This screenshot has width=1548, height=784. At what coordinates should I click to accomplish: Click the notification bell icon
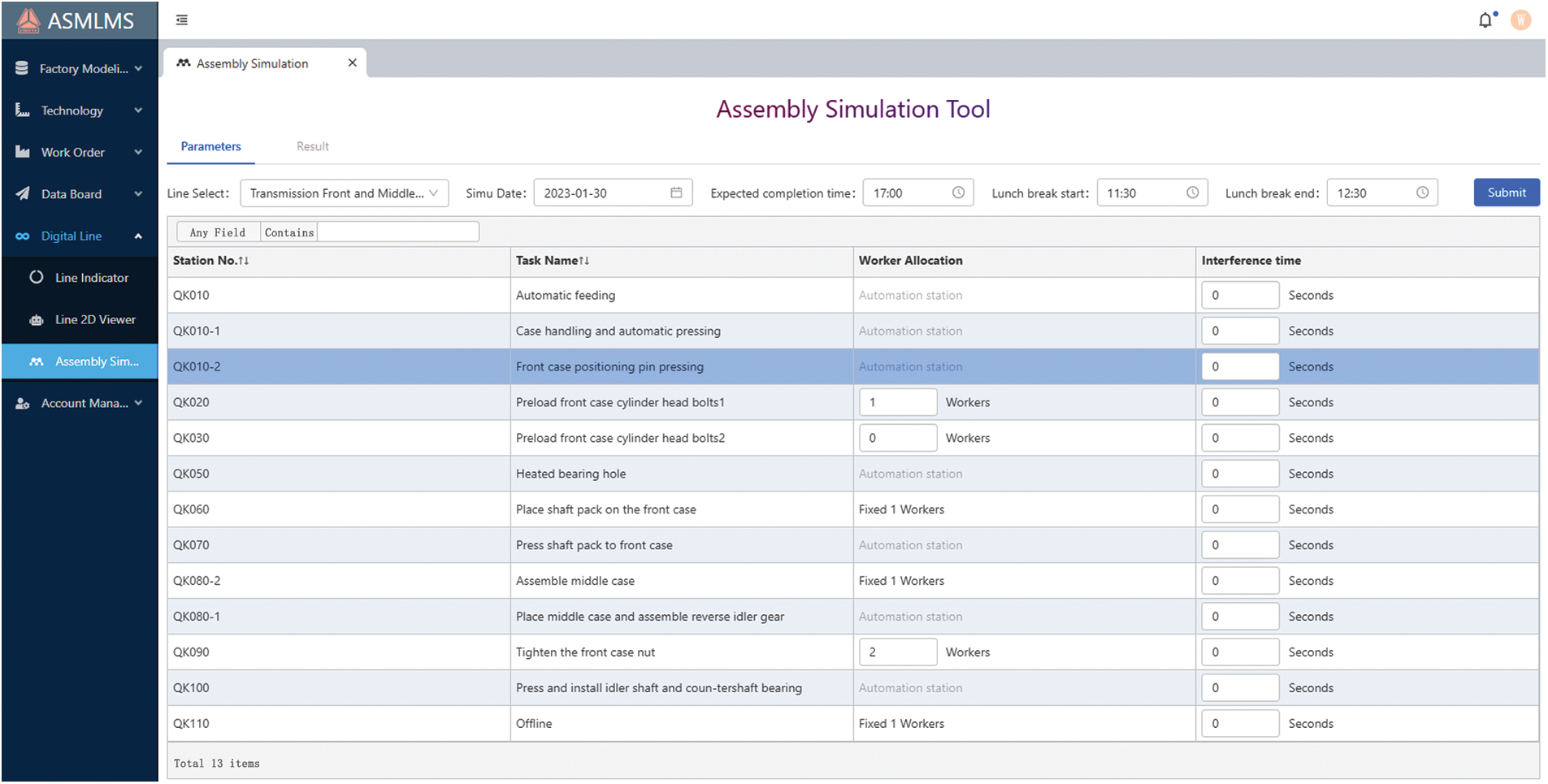click(1485, 20)
